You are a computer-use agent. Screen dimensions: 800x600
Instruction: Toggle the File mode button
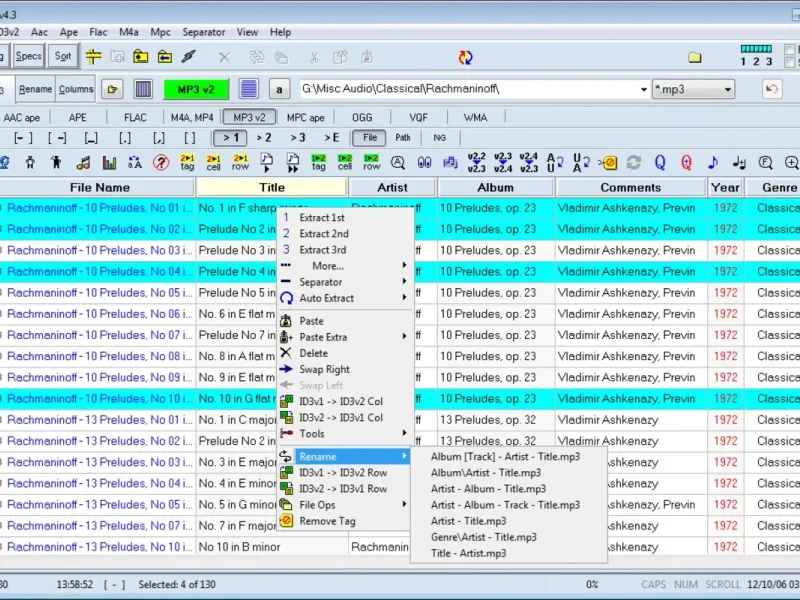370,138
